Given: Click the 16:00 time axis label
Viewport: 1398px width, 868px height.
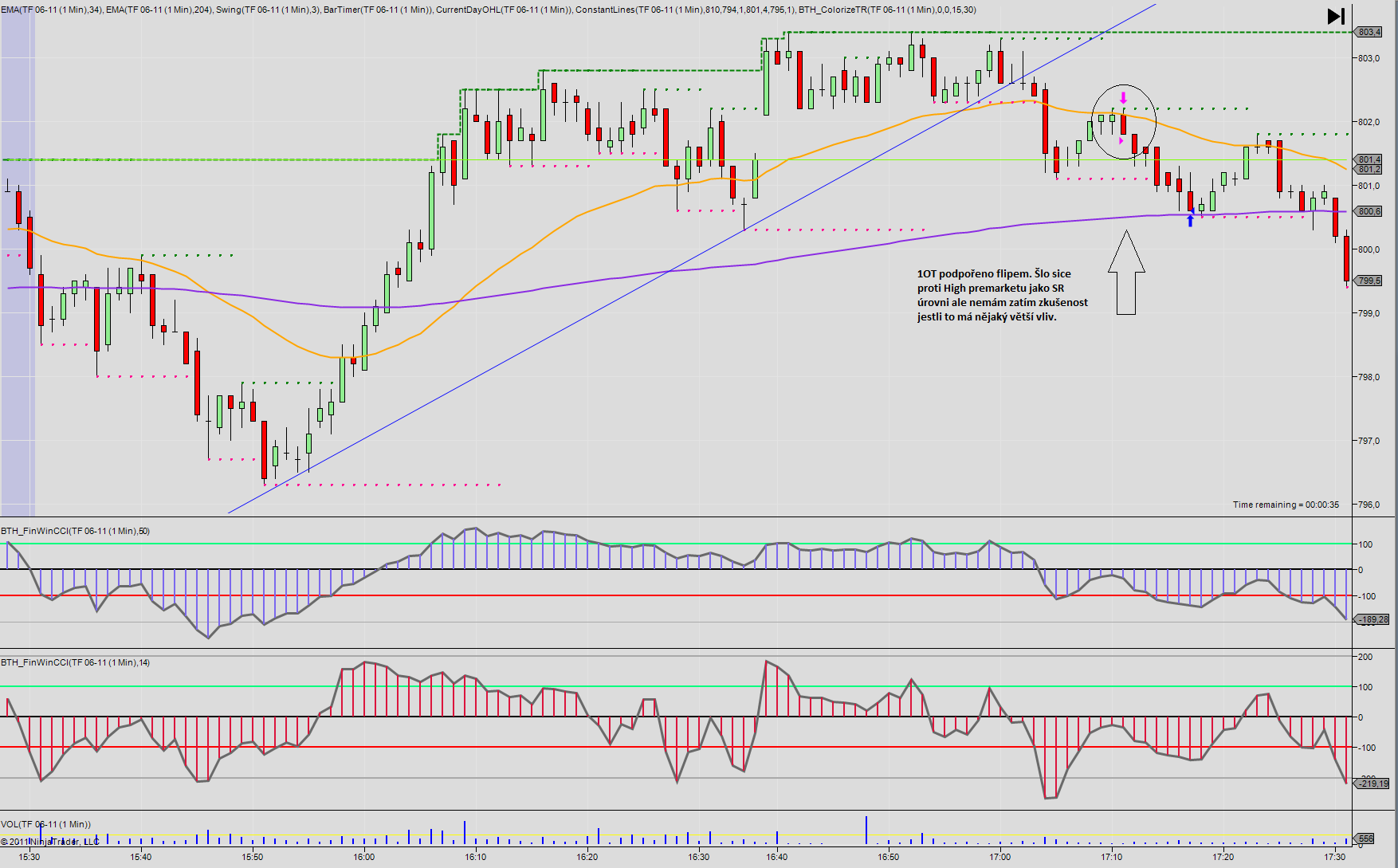Looking at the screenshot, I should (364, 857).
